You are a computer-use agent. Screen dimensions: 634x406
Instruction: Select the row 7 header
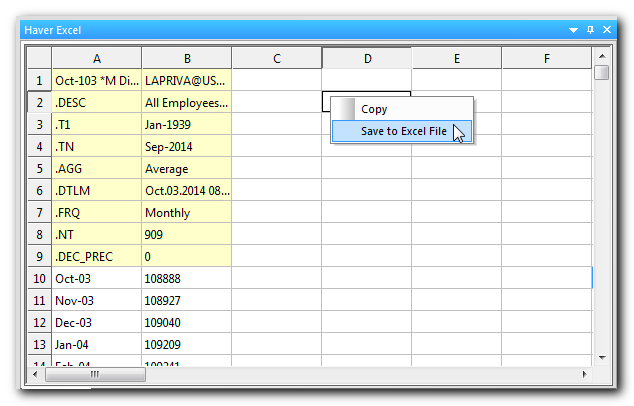coord(39,212)
